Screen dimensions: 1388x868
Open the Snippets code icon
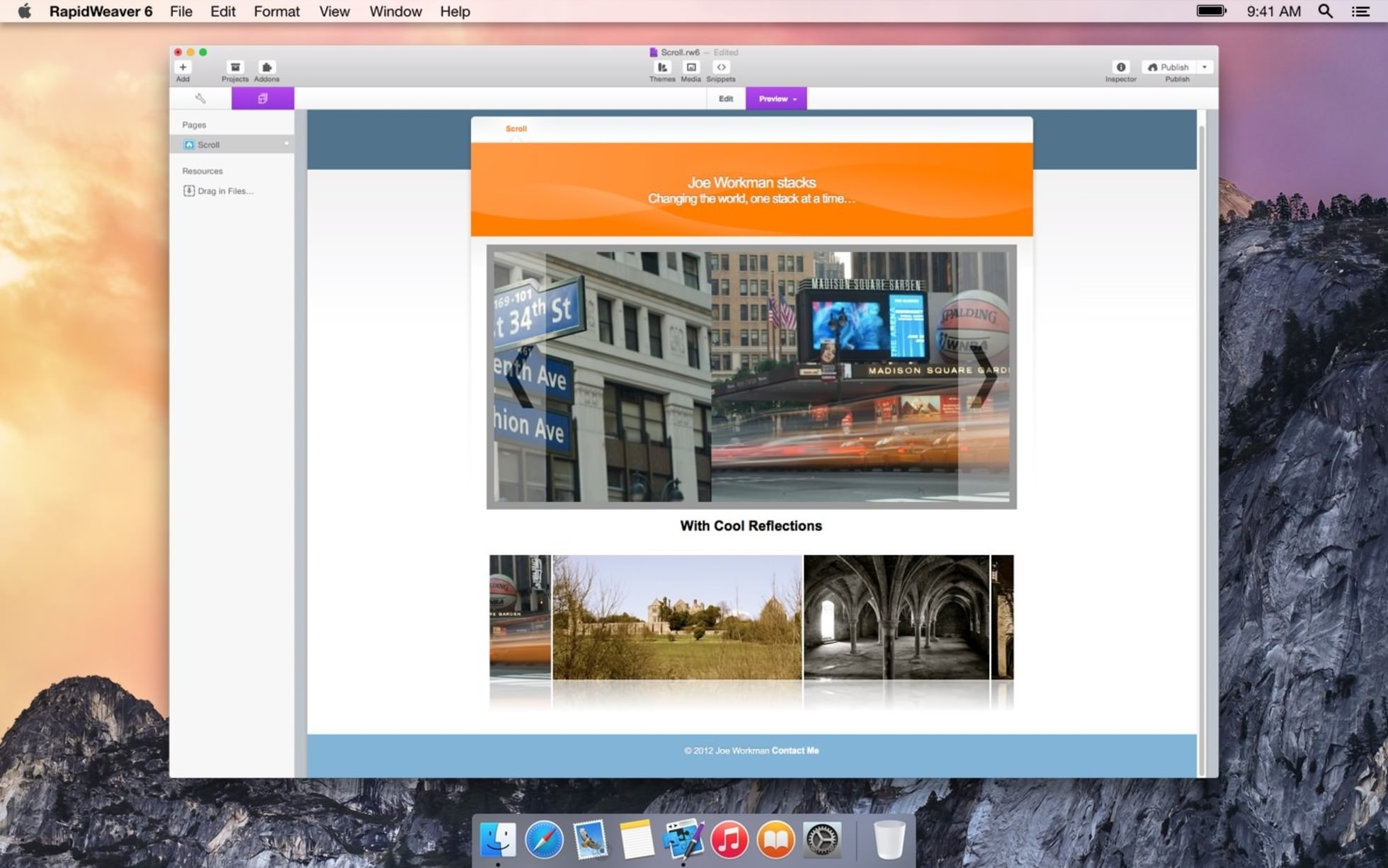(721, 67)
